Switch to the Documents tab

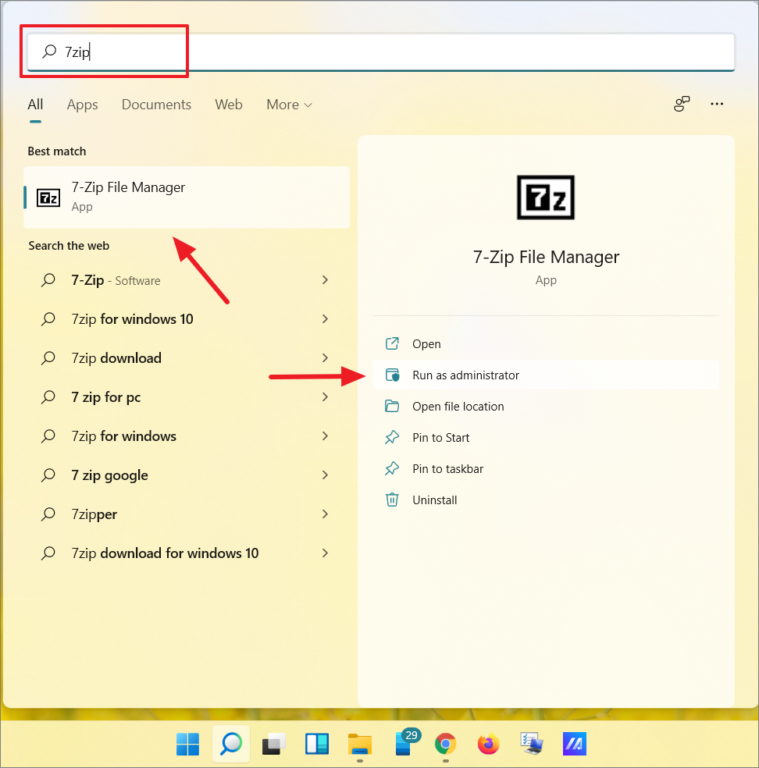pos(156,104)
